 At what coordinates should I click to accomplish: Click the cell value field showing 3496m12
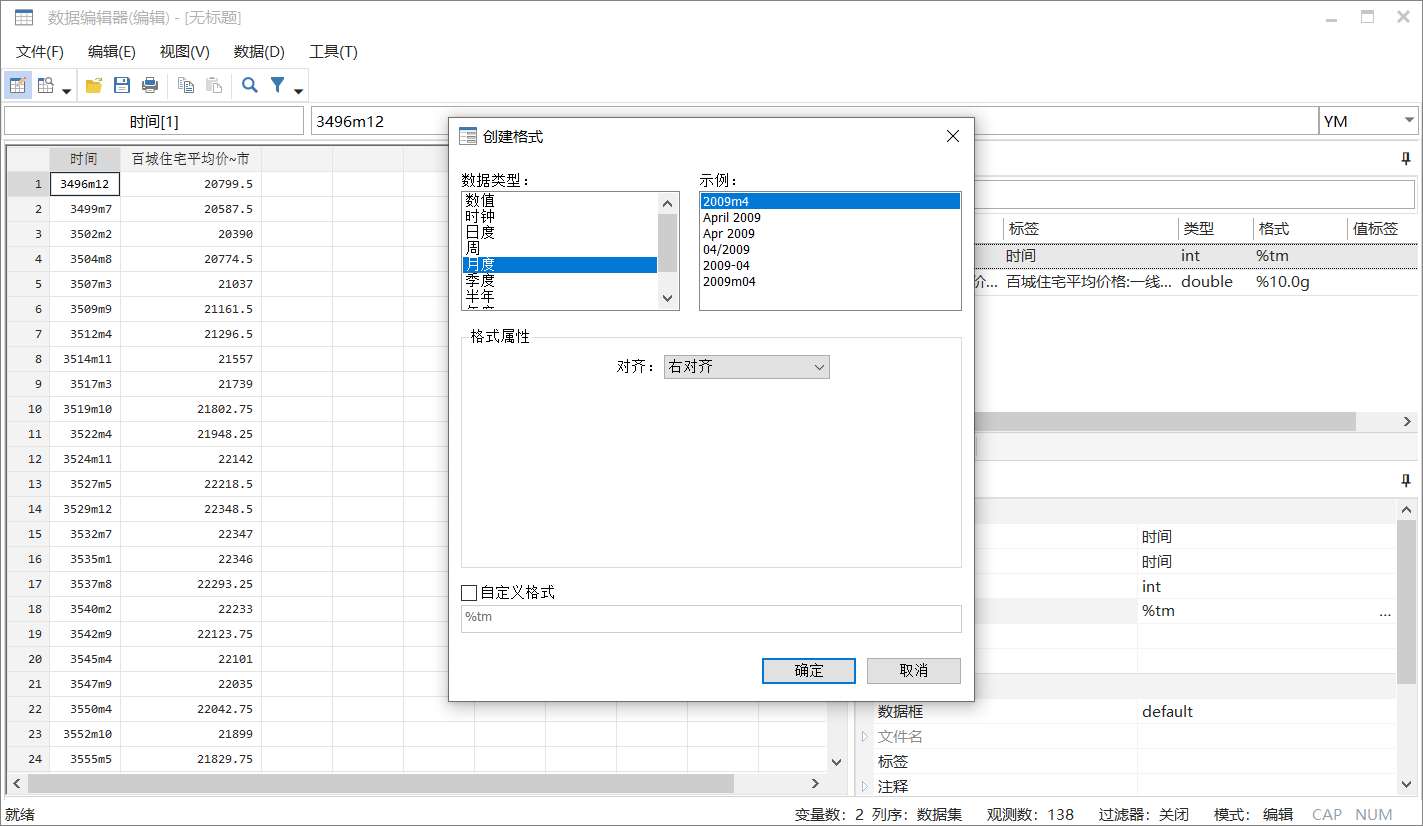(814, 121)
